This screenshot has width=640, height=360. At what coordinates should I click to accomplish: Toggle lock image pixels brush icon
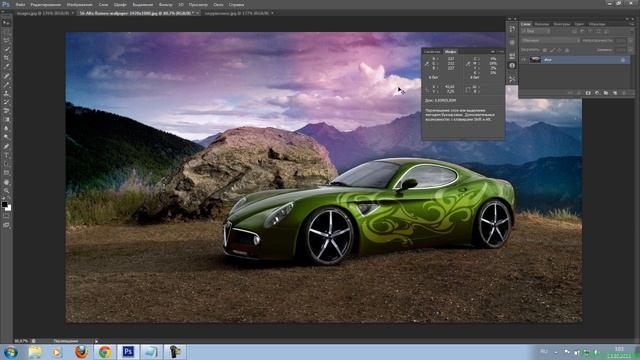click(x=552, y=50)
